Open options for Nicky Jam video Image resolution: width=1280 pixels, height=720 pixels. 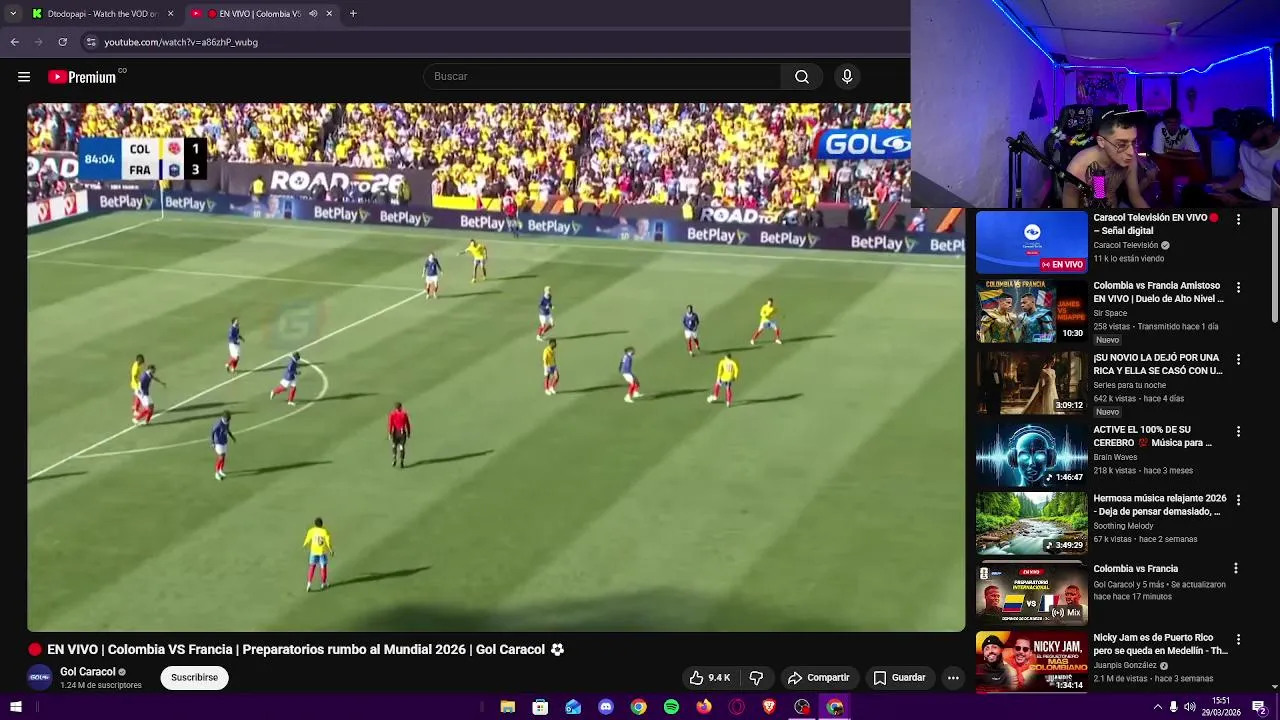click(x=1238, y=639)
